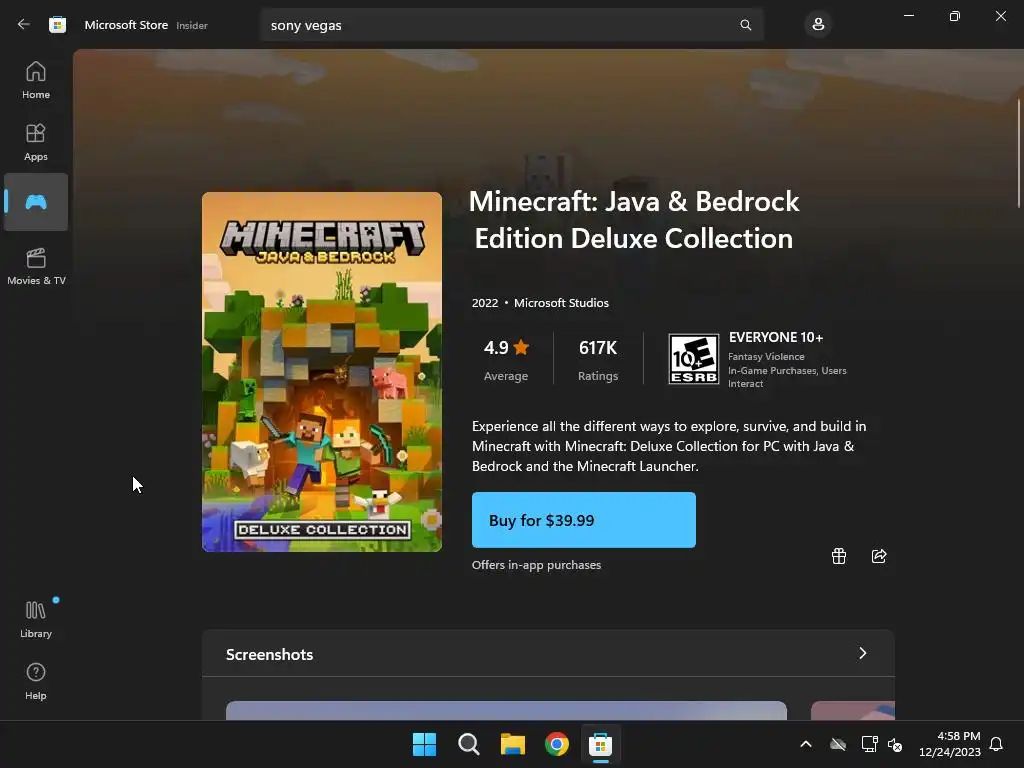Open File Explorer from taskbar
Screen dimensions: 1024x768
(x=513, y=744)
